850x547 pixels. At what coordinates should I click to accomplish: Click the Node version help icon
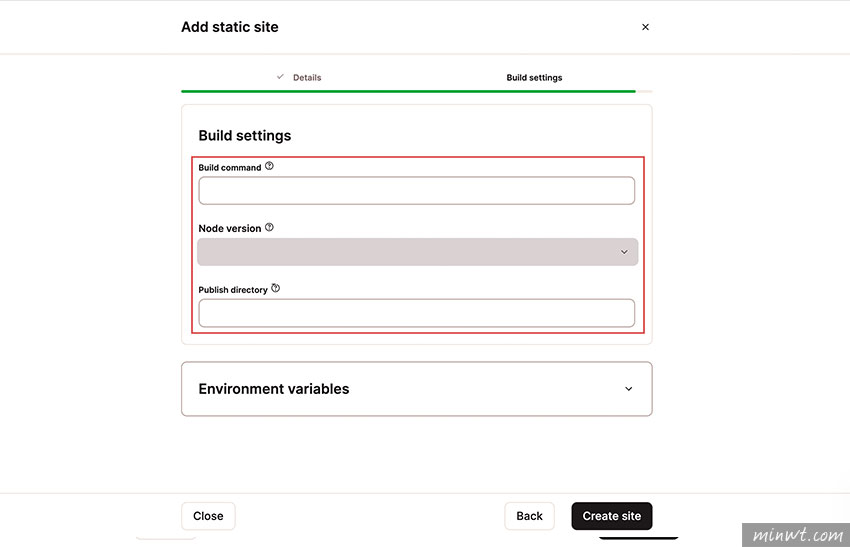coord(269,228)
